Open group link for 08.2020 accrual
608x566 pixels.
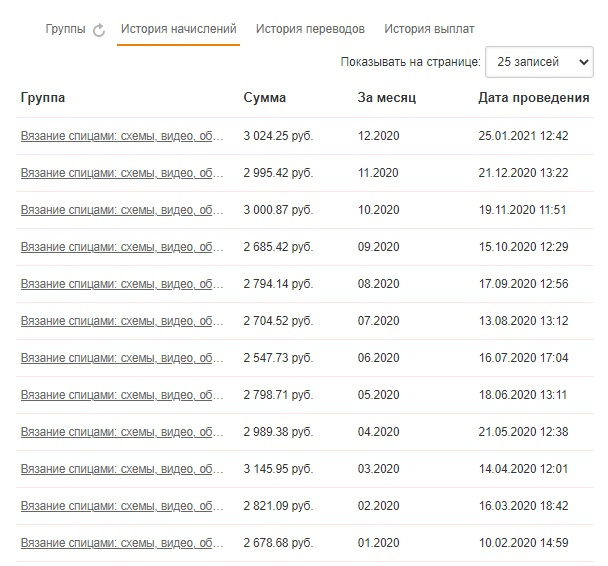point(122,284)
